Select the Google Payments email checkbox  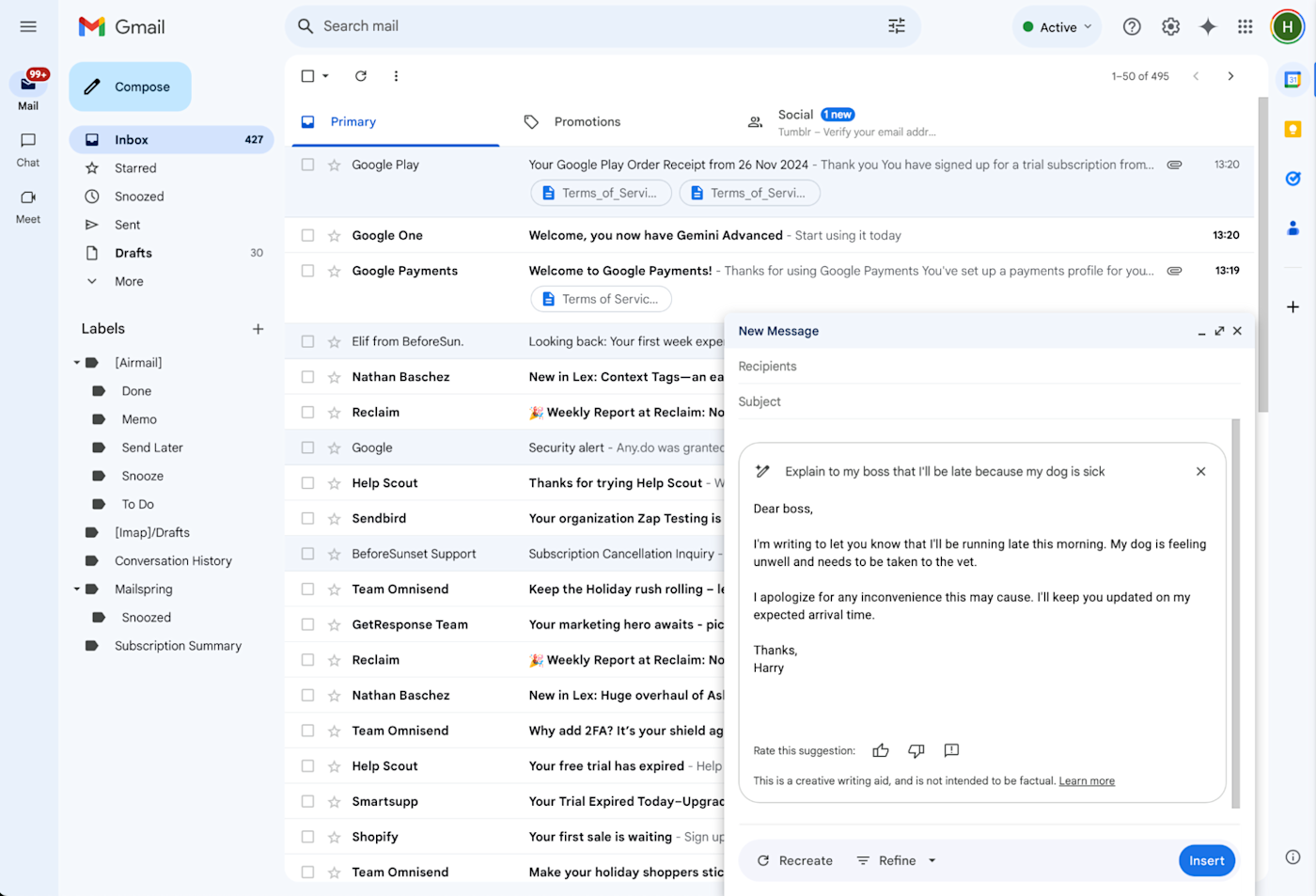point(307,271)
